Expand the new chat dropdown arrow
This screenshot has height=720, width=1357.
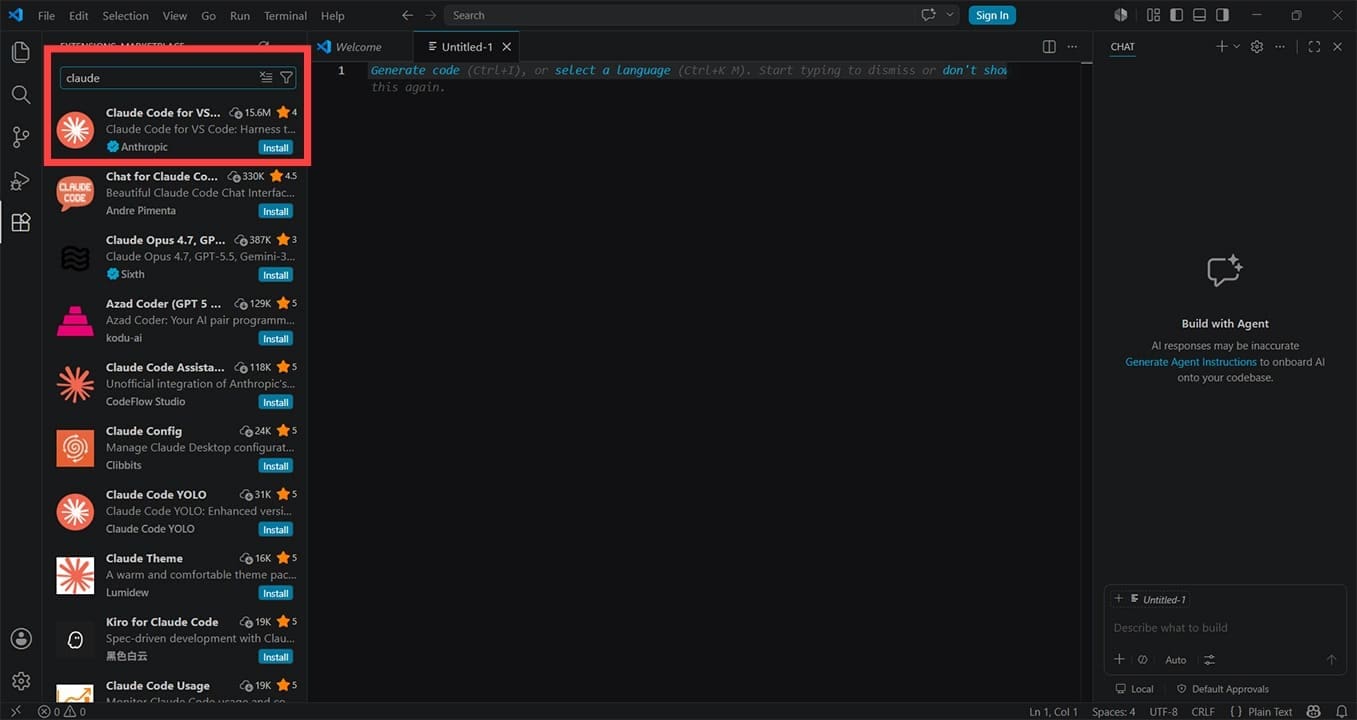coord(1237,47)
